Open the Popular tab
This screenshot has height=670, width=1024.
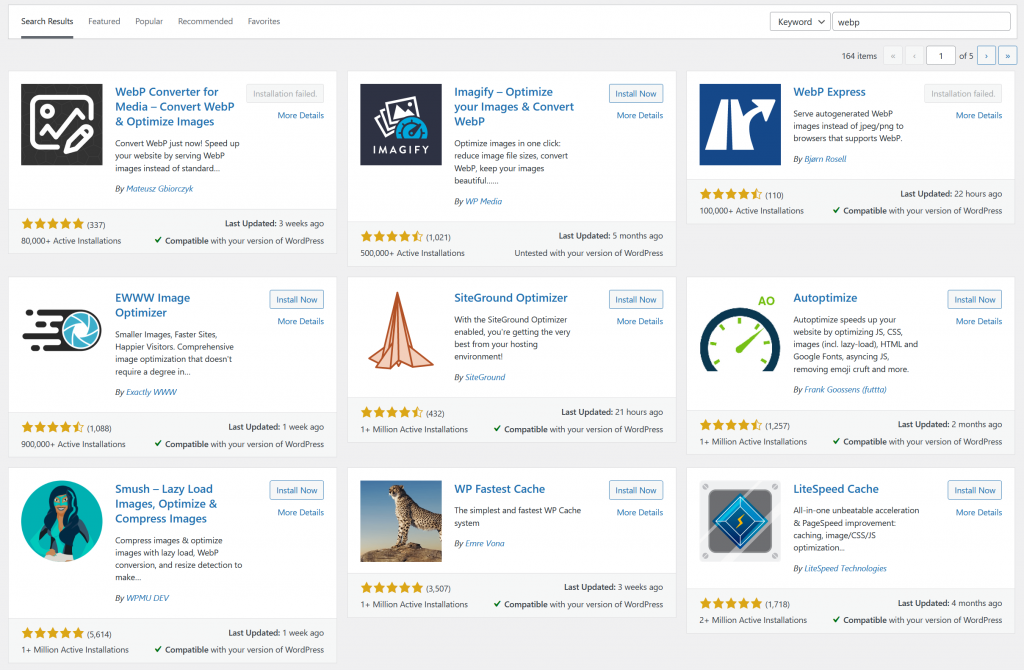coord(149,21)
